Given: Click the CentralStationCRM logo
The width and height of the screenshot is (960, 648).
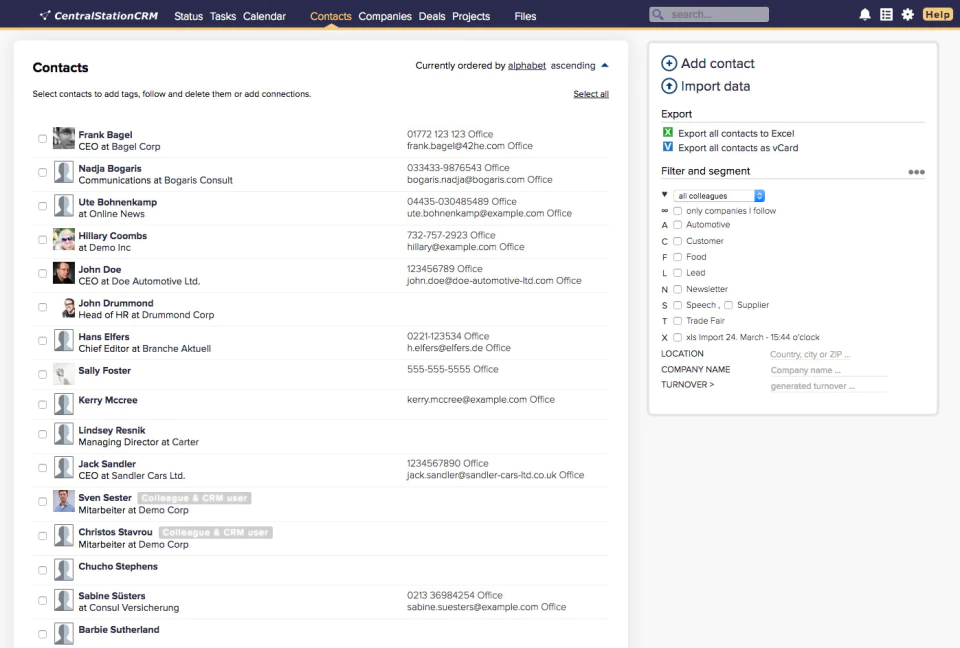Looking at the screenshot, I should [99, 15].
